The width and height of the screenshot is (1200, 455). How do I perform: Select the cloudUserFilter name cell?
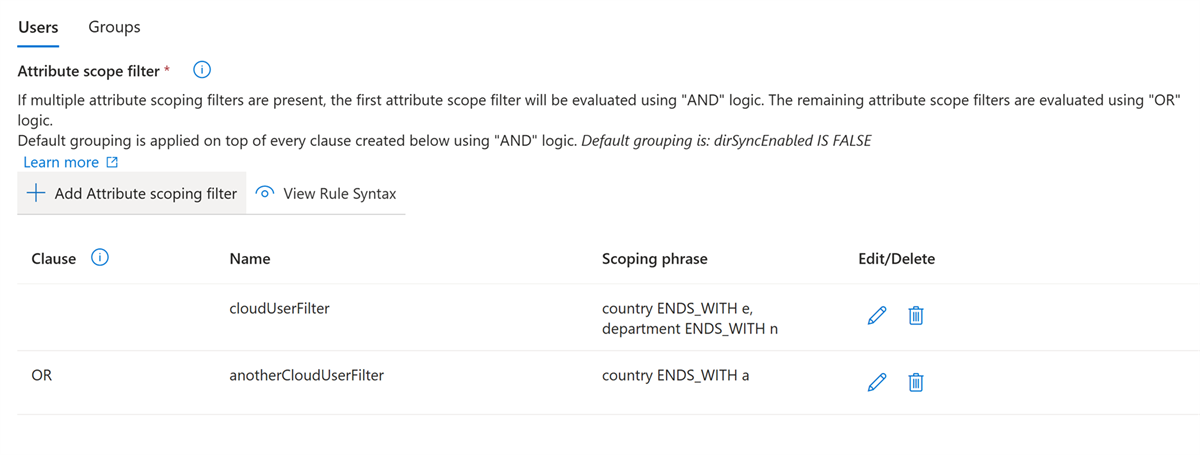point(279,309)
